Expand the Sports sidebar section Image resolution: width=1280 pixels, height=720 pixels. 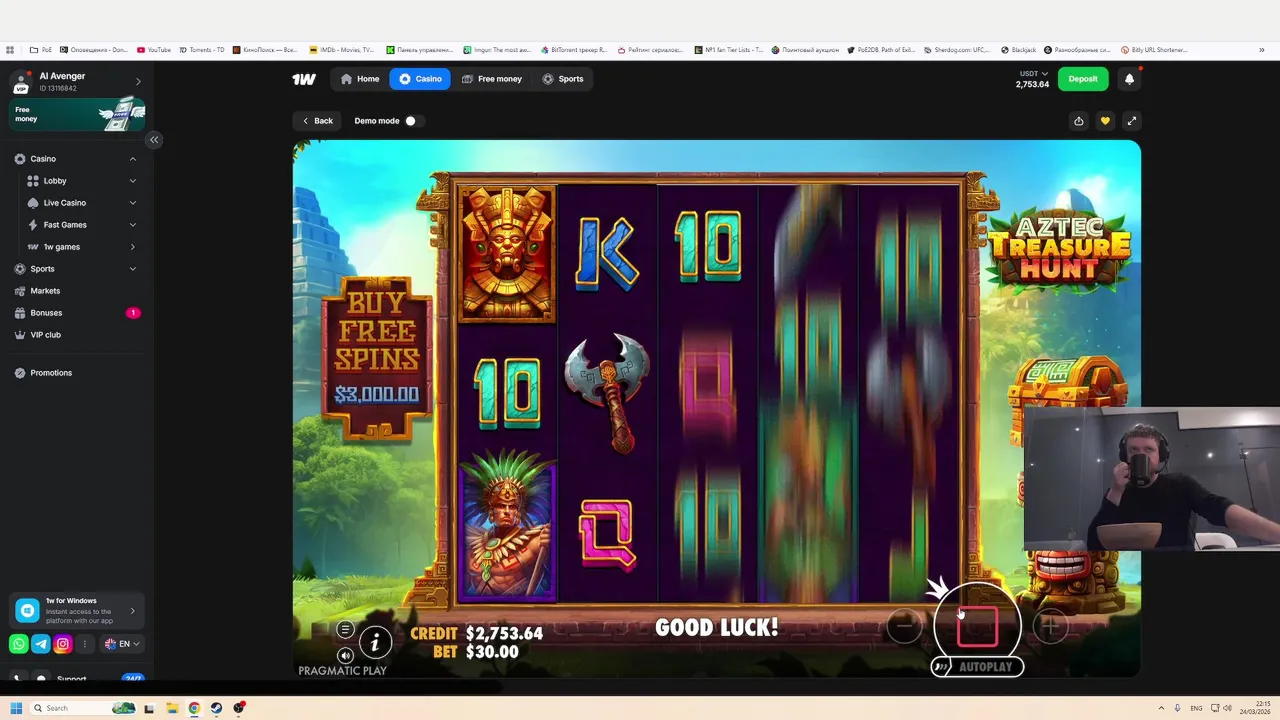132,269
